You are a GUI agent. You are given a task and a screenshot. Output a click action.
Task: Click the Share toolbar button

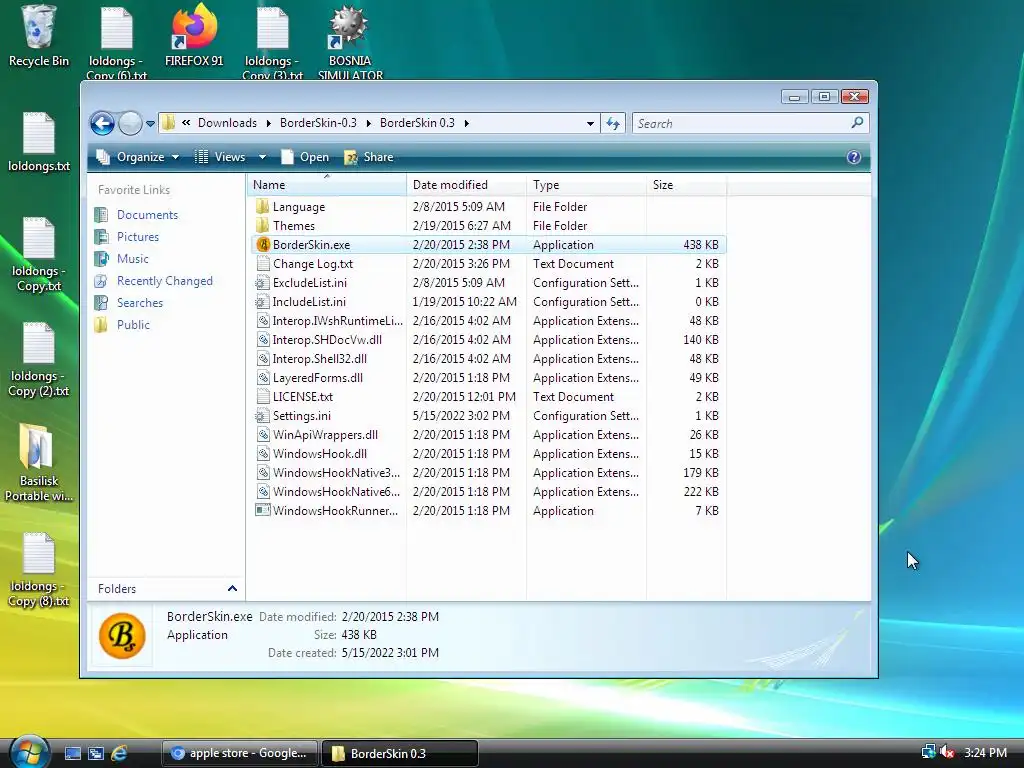(x=369, y=157)
